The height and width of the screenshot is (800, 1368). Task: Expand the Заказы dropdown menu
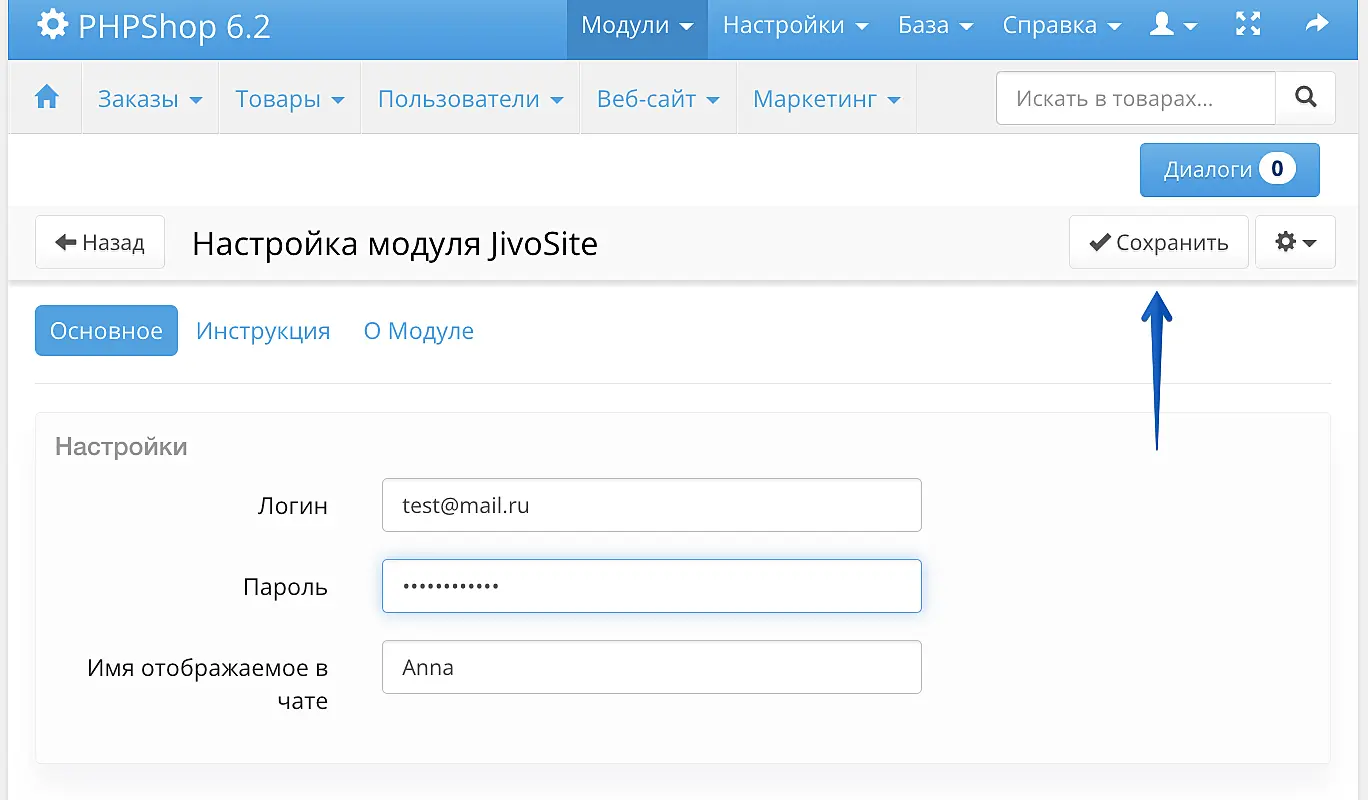click(x=150, y=99)
